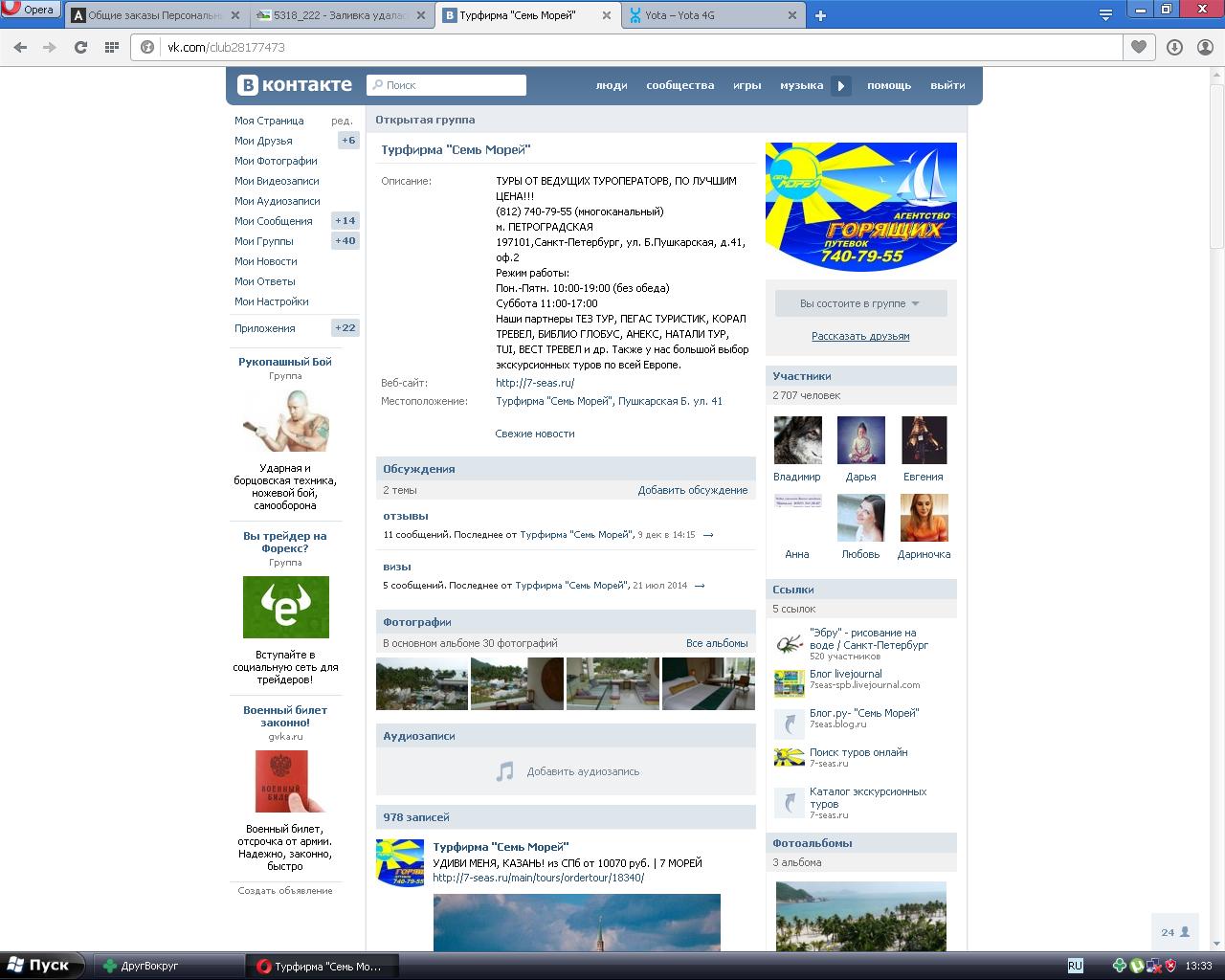Viewport: 1225px width, 980px height.
Task: Open the Windows Start menu
Action: pos(40,966)
